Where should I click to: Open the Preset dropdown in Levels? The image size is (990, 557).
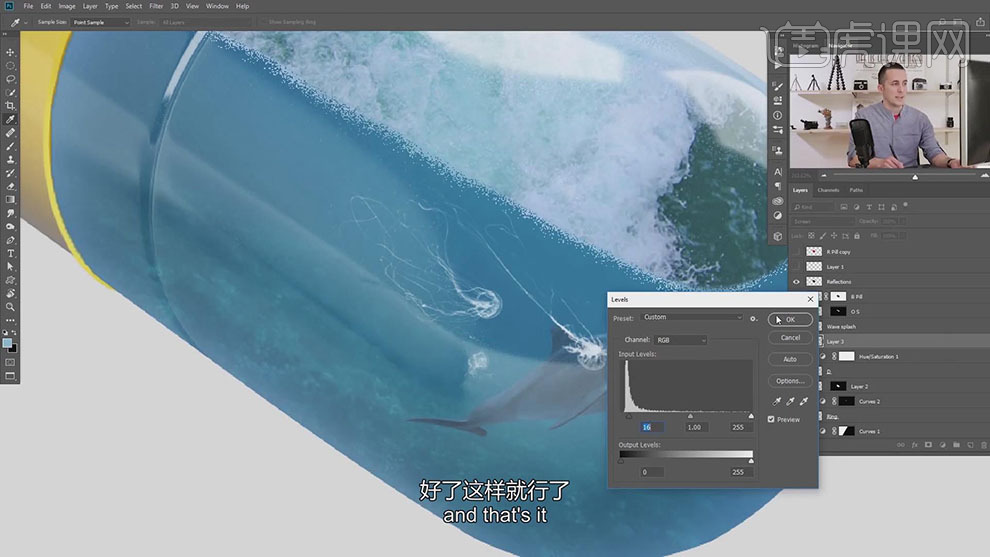[692, 318]
